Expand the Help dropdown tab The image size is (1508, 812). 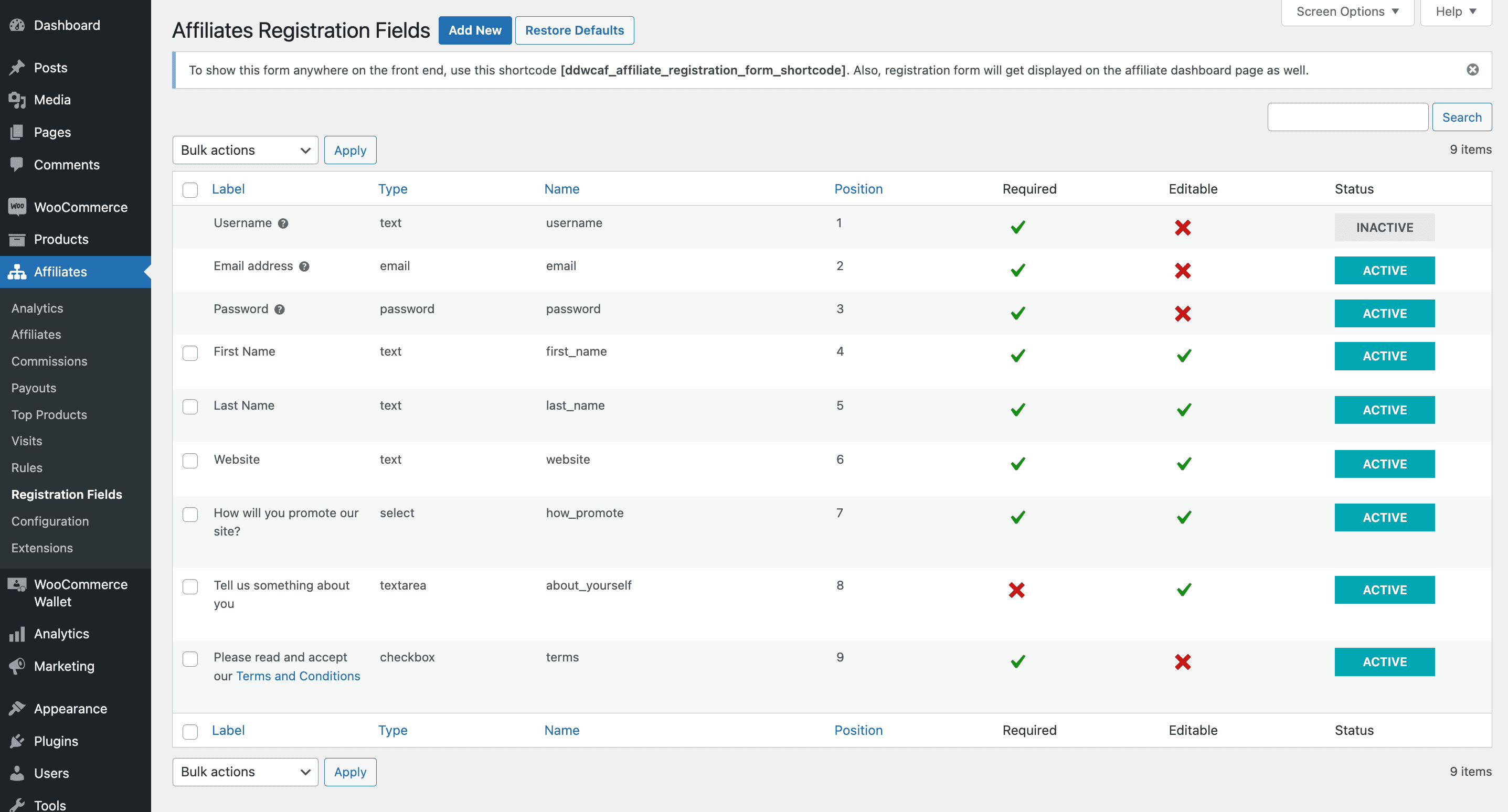tap(1456, 12)
